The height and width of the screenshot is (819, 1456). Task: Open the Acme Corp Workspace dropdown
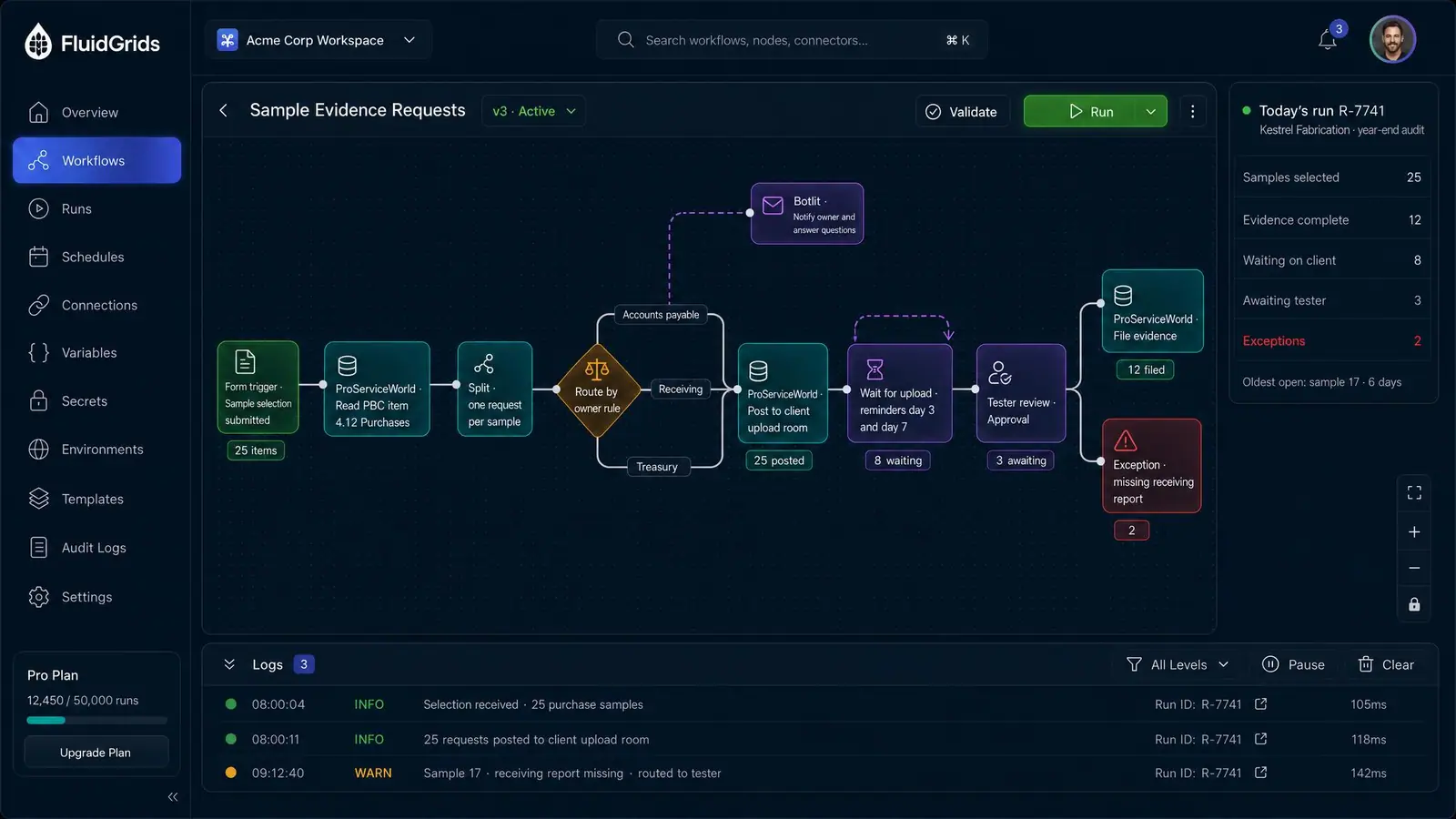click(317, 40)
